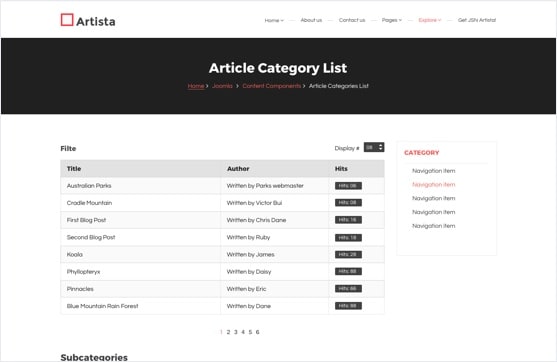Viewport: 557px width, 362px height.
Task: Follow the Joomla breadcrumb link
Action: pos(222,86)
